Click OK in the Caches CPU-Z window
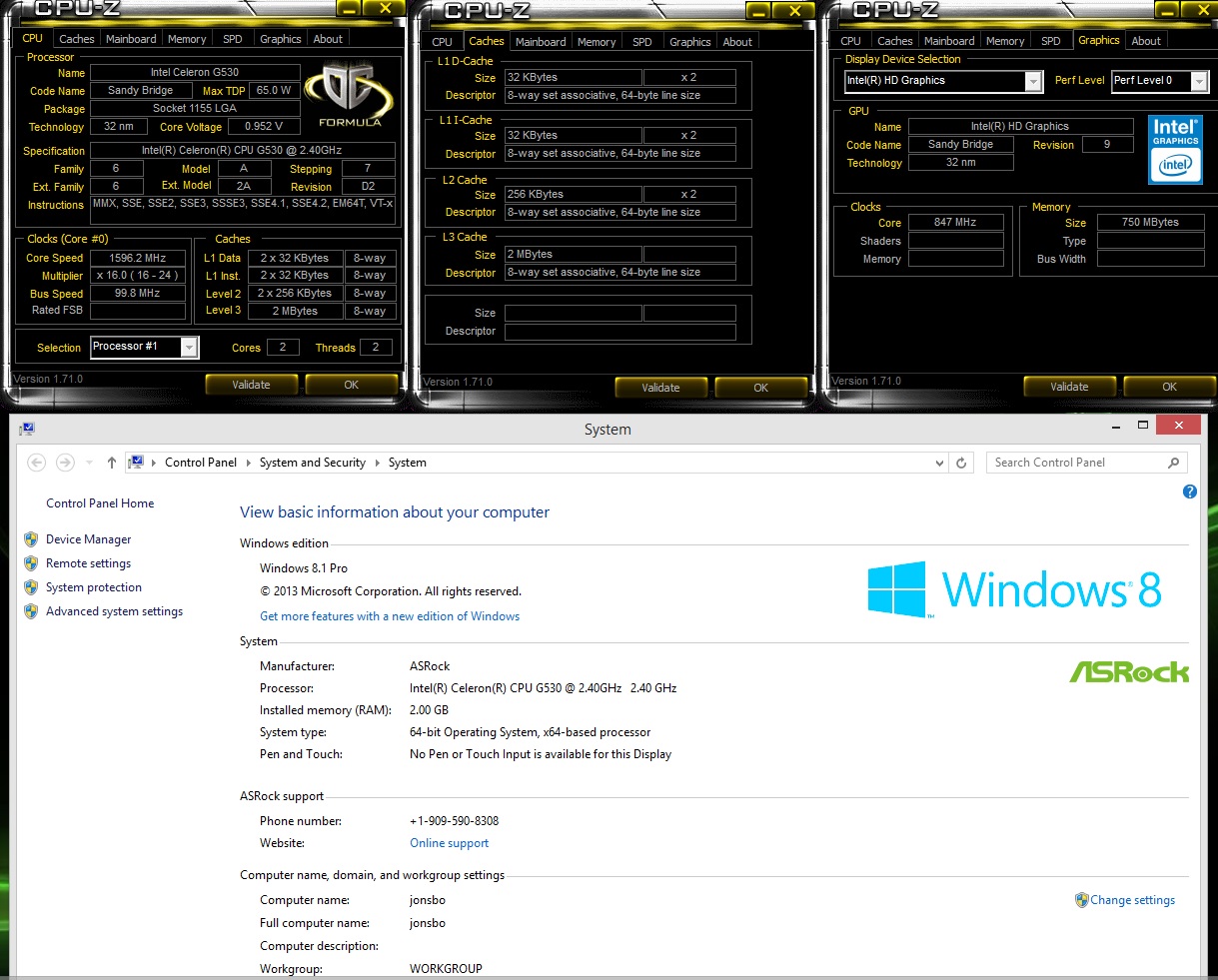The width and height of the screenshot is (1218, 980). tap(760, 388)
